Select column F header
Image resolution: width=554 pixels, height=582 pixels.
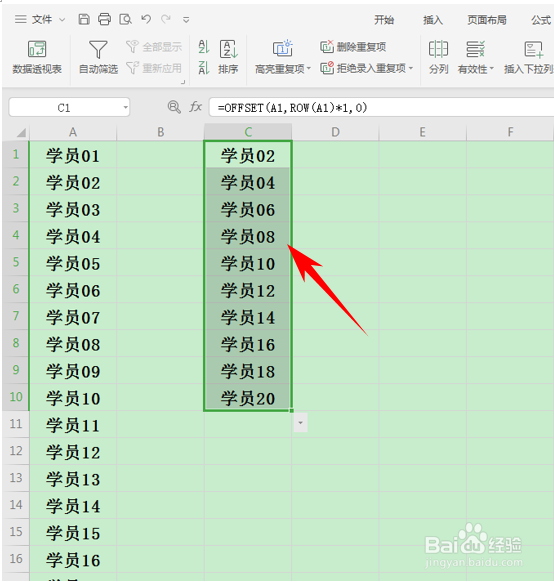(510, 132)
